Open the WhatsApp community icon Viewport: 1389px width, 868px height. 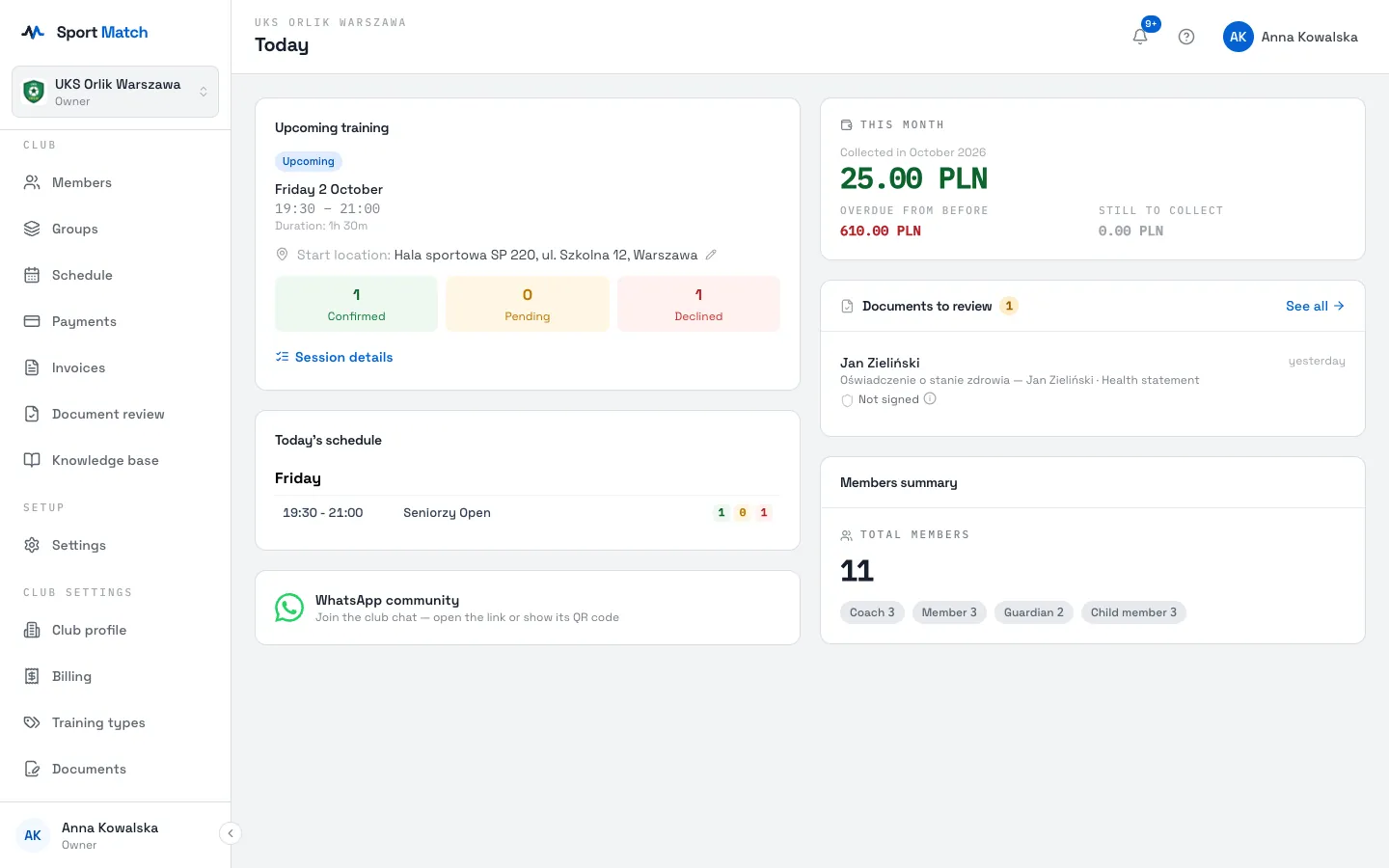289,608
